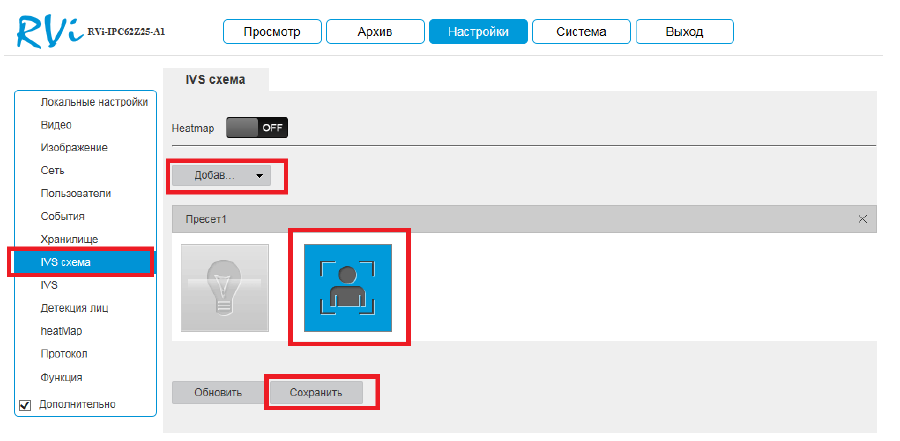Image resolution: width=900 pixels, height=441 pixels.
Task: Open the Система tab
Action: 581,32
